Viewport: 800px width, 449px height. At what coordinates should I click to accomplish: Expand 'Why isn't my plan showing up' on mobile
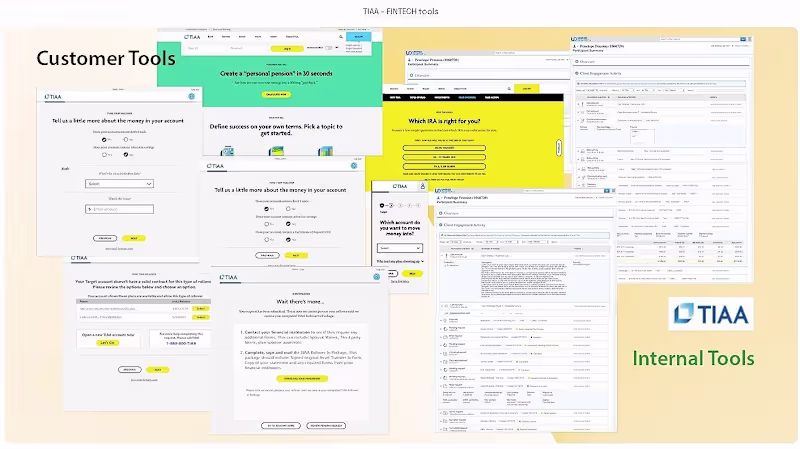point(400,261)
